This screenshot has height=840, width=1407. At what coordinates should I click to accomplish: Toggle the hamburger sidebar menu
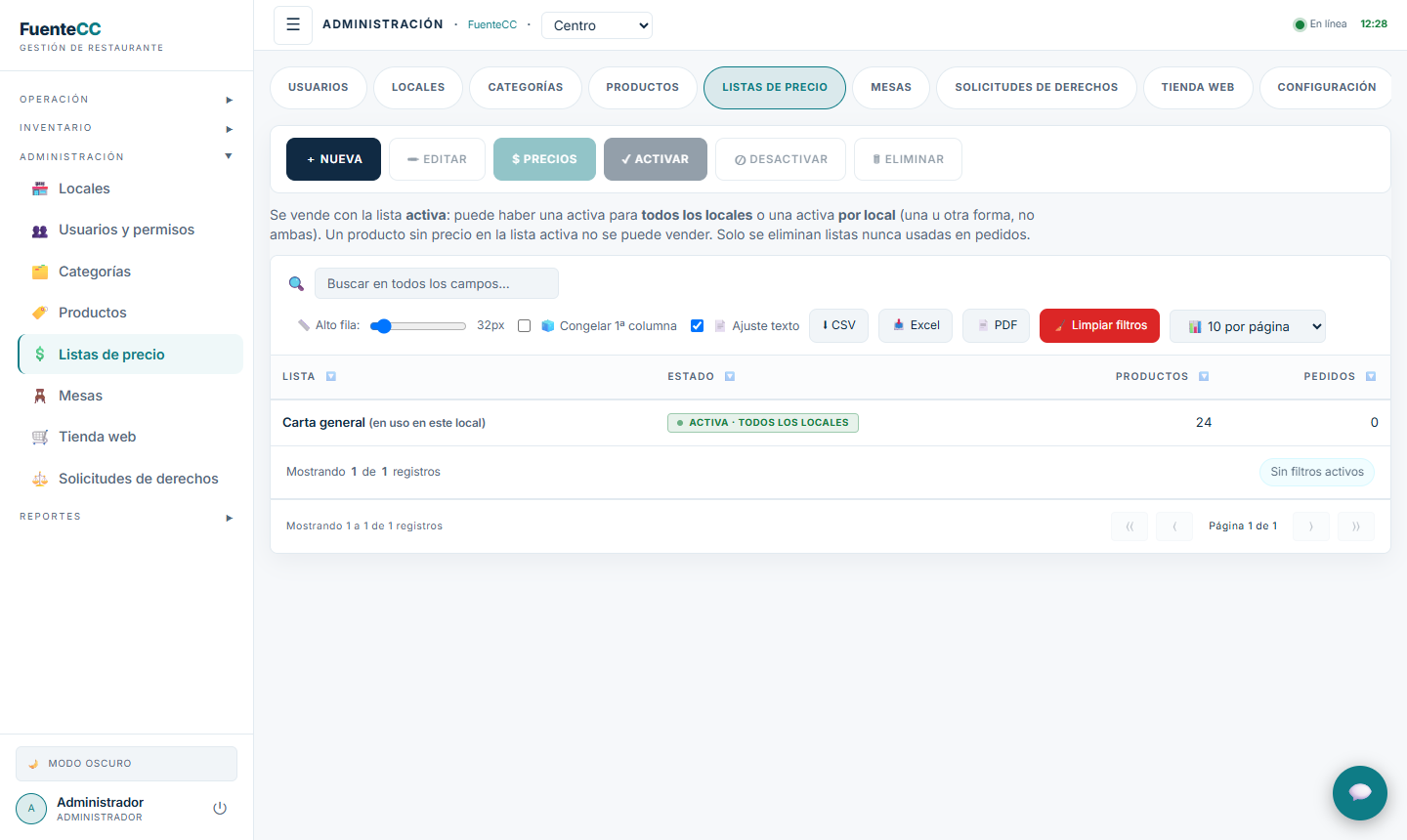293,25
